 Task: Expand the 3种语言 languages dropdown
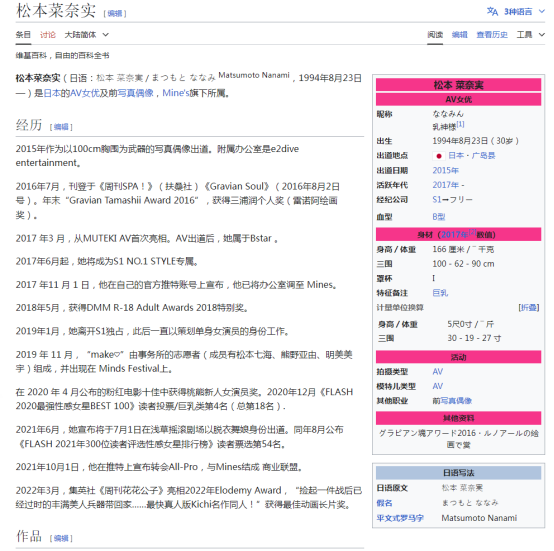pyautogui.click(x=524, y=12)
